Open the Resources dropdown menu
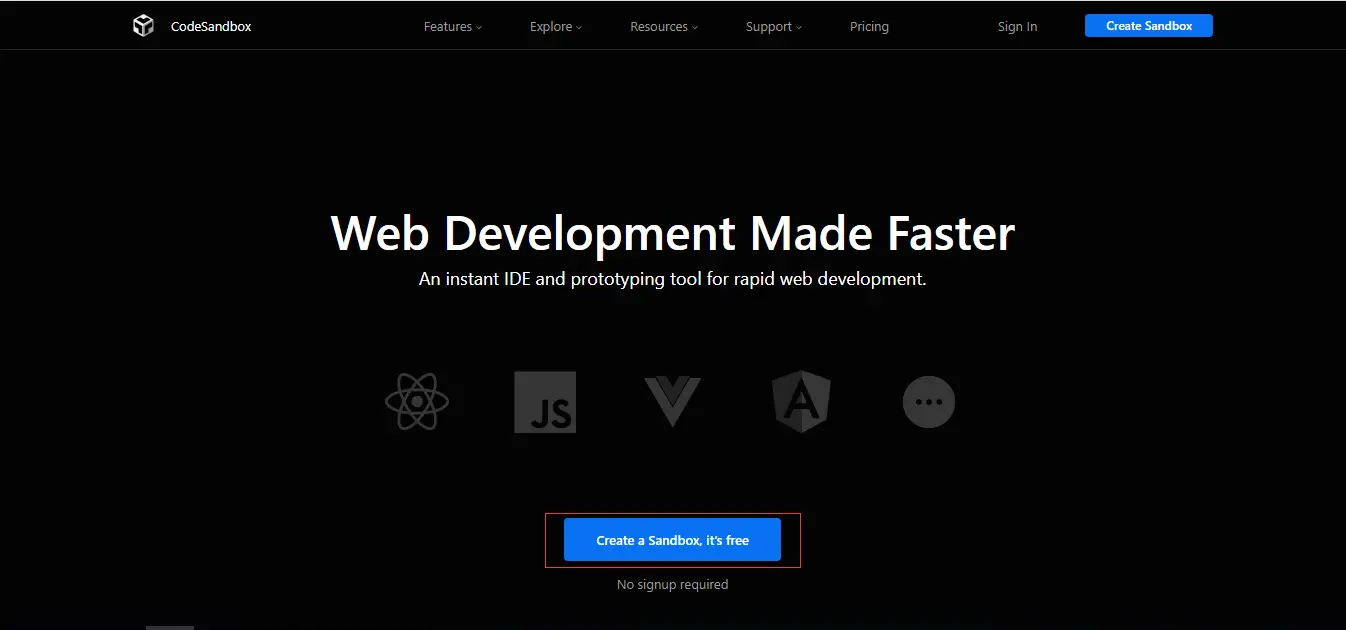 pos(664,27)
